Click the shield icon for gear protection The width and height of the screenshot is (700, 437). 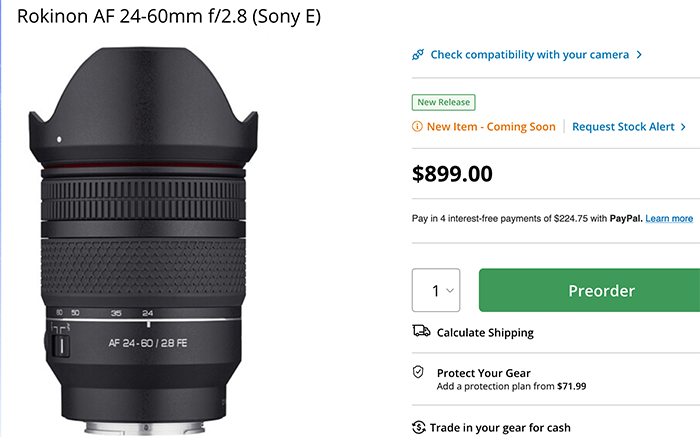tap(419, 373)
